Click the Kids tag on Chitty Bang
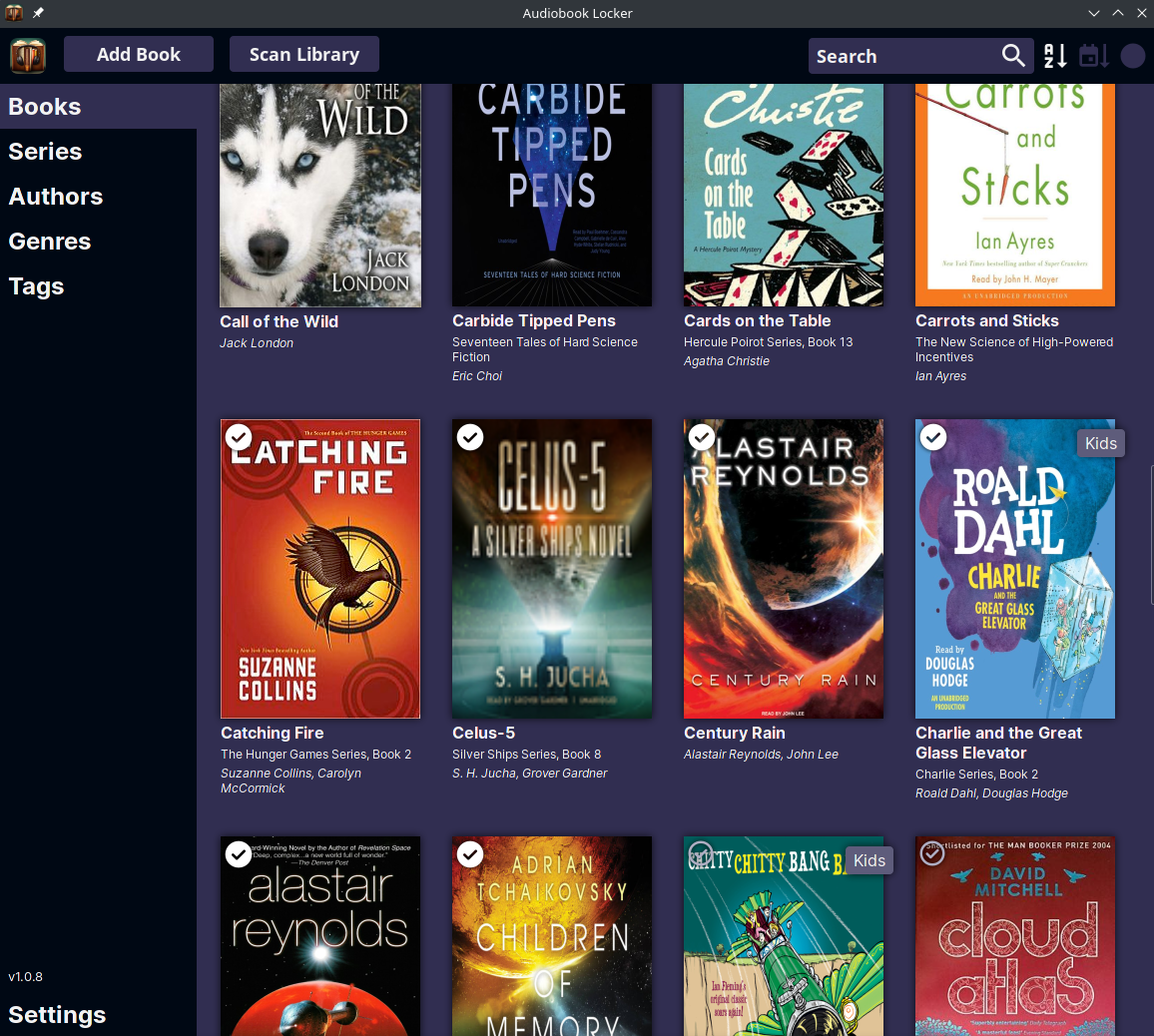The width and height of the screenshot is (1154, 1036). coord(868,860)
